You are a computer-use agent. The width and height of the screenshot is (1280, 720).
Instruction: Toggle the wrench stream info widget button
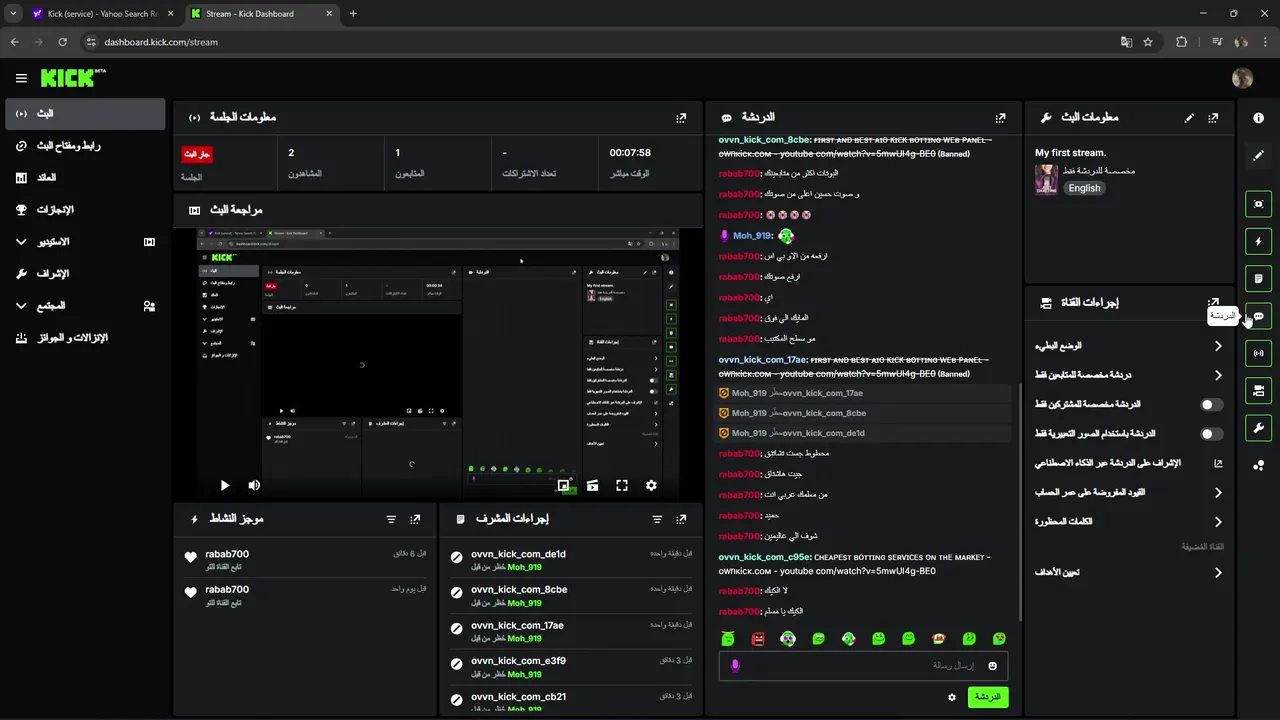coord(1258,428)
